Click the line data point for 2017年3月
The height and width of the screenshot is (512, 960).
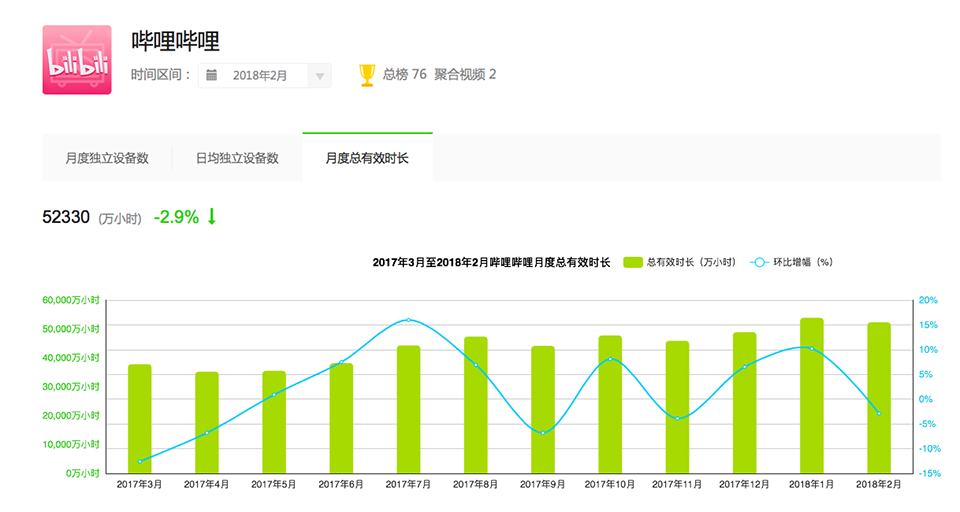click(140, 461)
